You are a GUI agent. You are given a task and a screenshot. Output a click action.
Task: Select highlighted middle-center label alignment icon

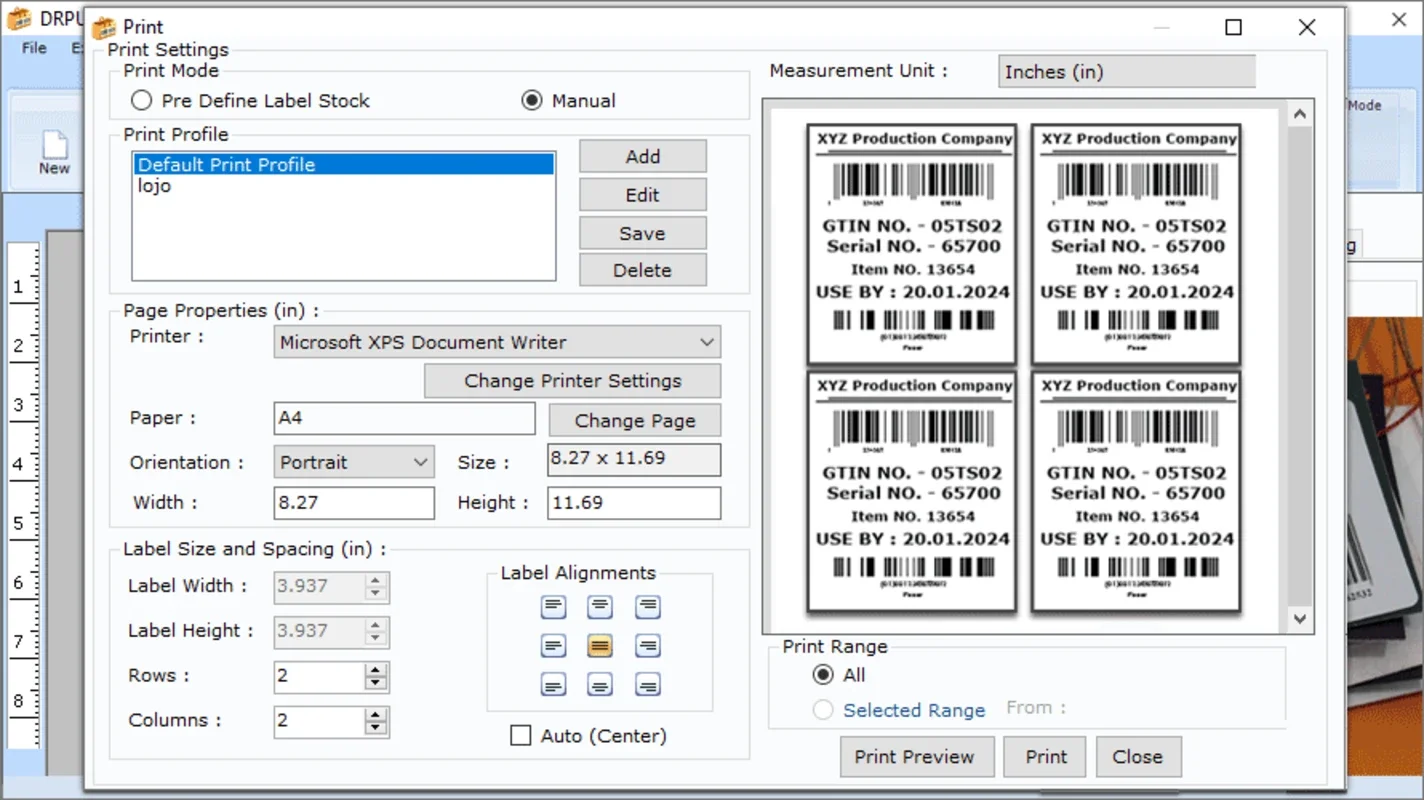pyautogui.click(x=600, y=646)
